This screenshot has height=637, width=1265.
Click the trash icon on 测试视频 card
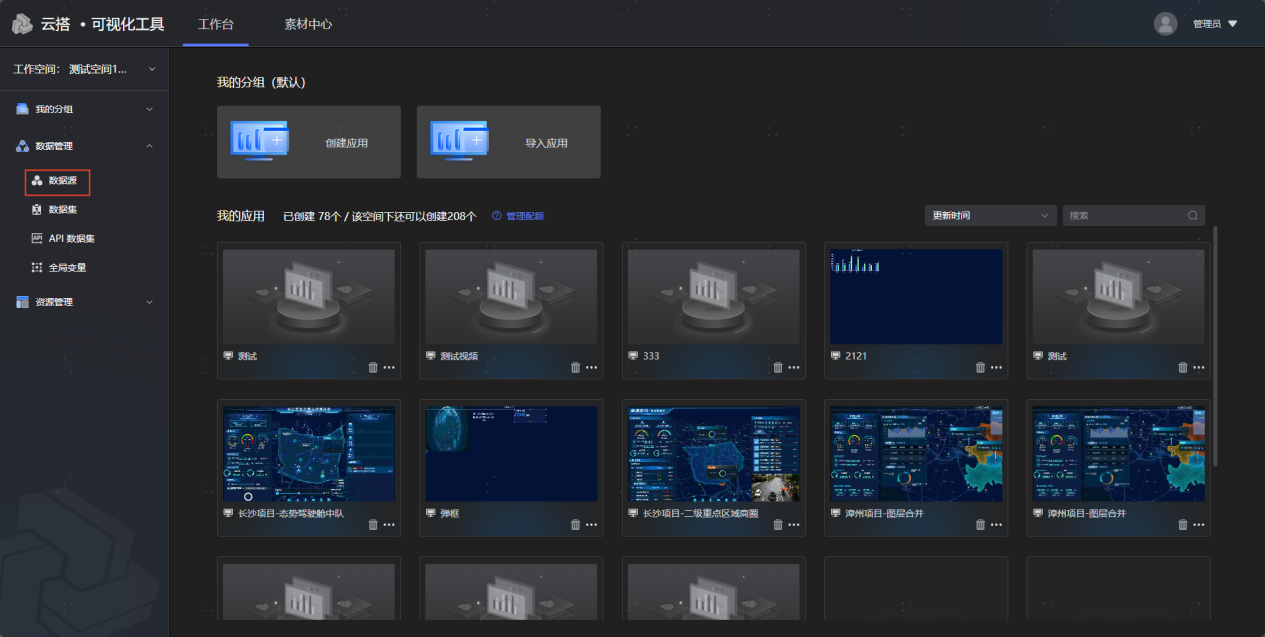575,367
